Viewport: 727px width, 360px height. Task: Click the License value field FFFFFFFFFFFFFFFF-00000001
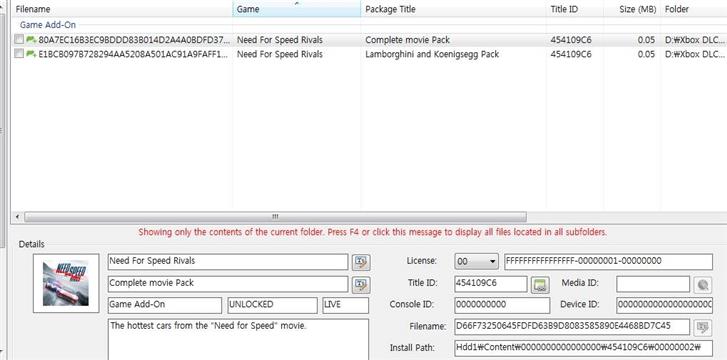pyautogui.click(x=608, y=262)
